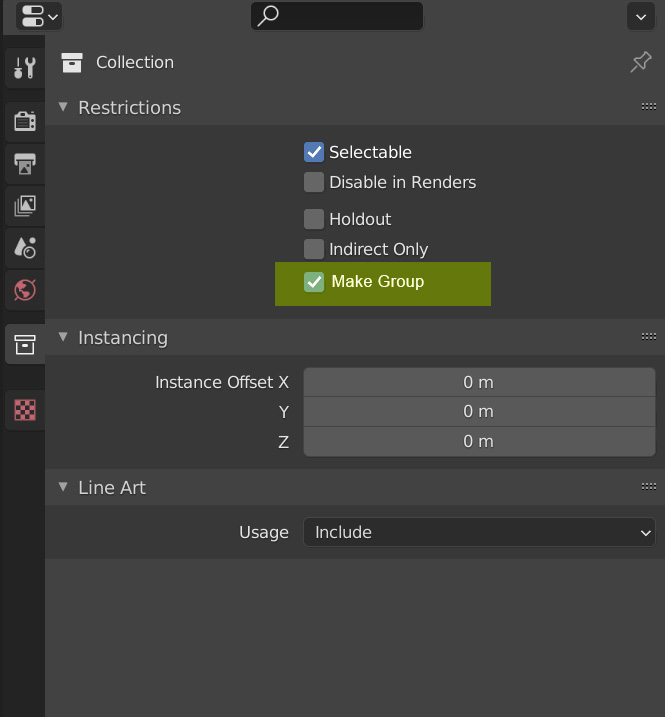The height and width of the screenshot is (717, 665).
Task: Click the Line Art panel drag grip
Action: 649,487
